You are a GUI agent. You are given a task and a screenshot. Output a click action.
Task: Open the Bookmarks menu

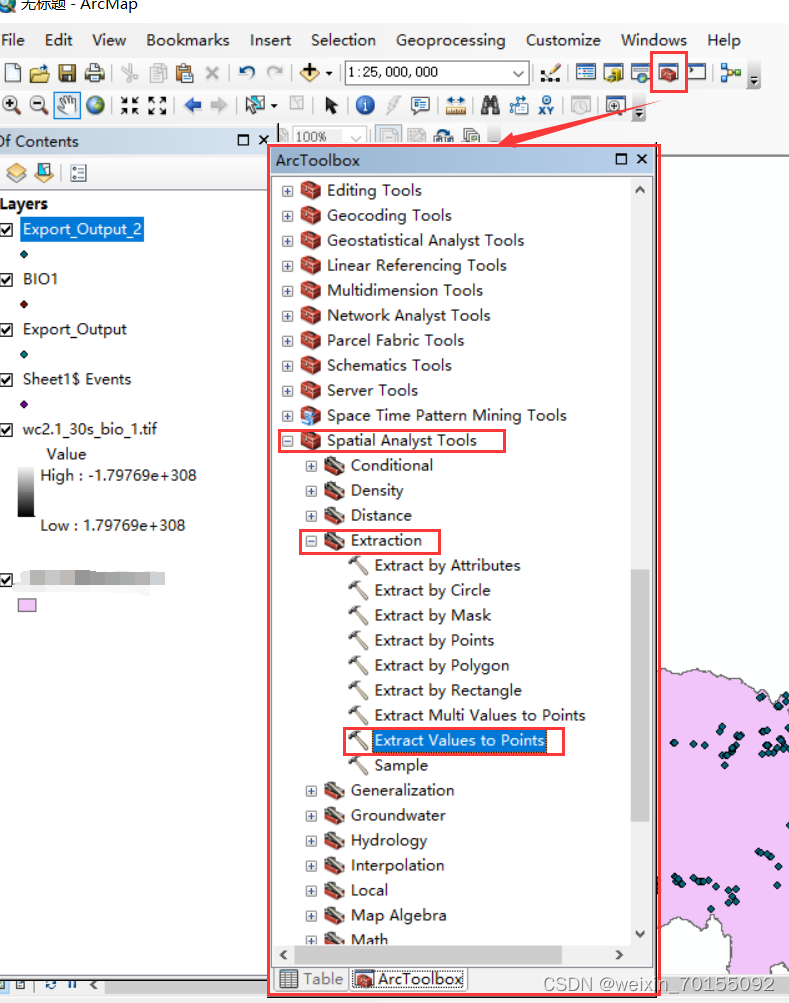187,40
